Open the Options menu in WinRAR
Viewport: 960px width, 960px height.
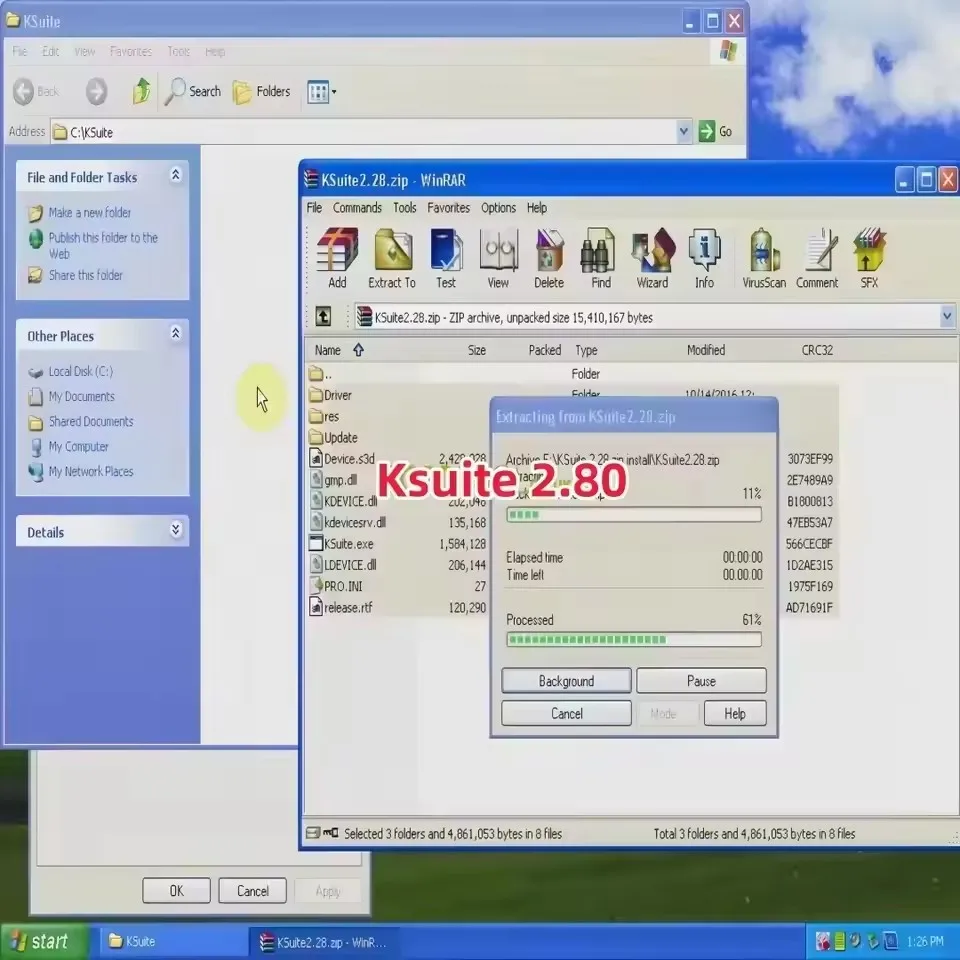point(498,208)
